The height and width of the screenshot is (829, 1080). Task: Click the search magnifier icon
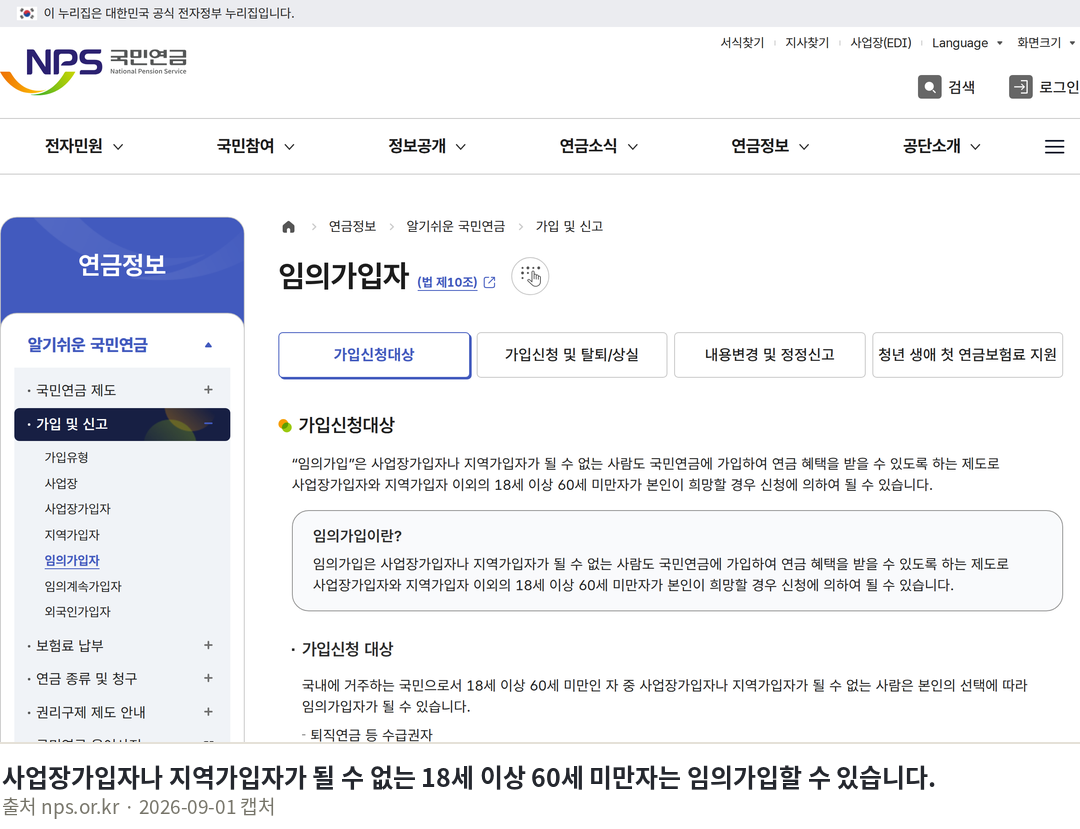pos(929,87)
